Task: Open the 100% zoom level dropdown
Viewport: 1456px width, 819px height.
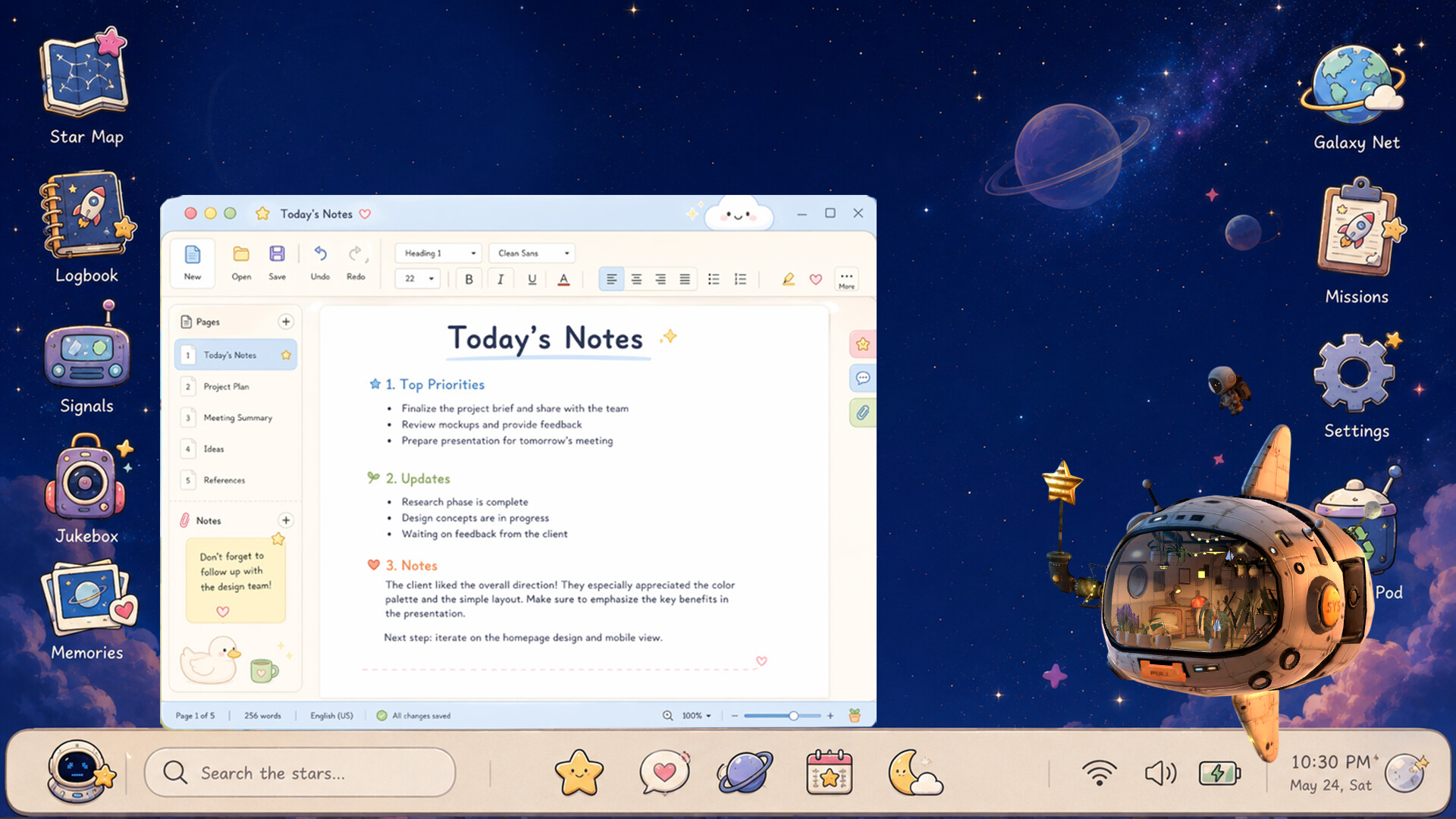Action: click(x=696, y=715)
